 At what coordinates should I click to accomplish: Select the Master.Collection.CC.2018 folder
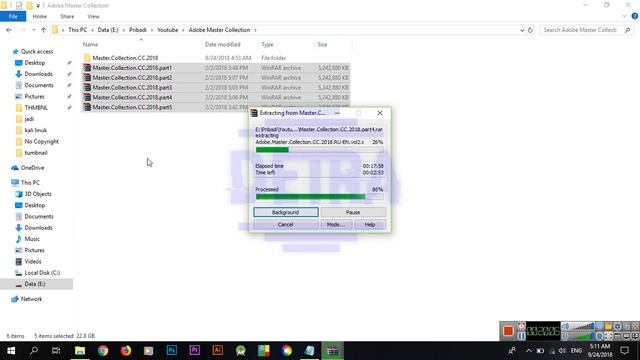(x=125, y=58)
